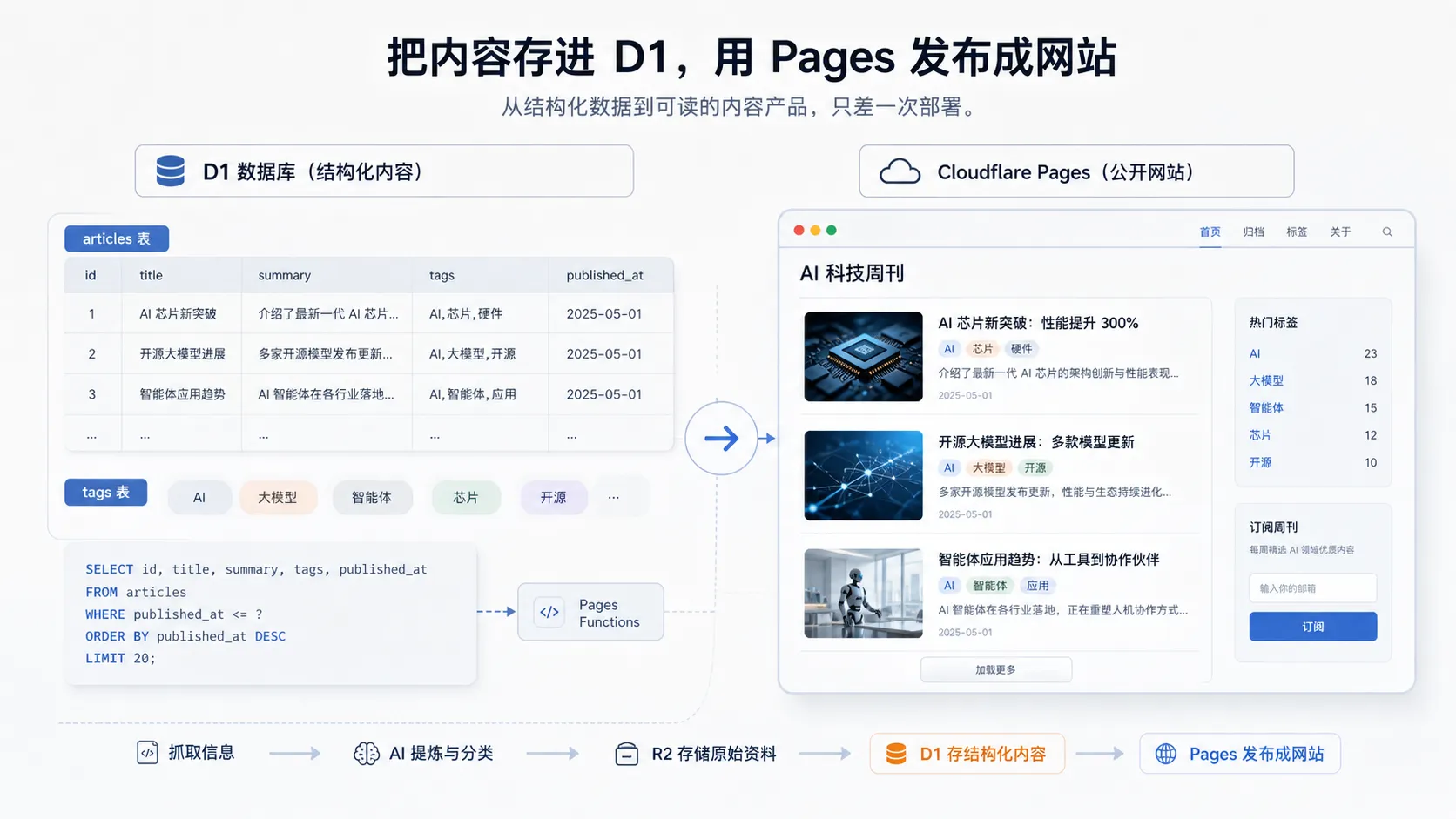
Task: Click table cell 智能体应用趋势
Action: pyautogui.click(x=183, y=394)
